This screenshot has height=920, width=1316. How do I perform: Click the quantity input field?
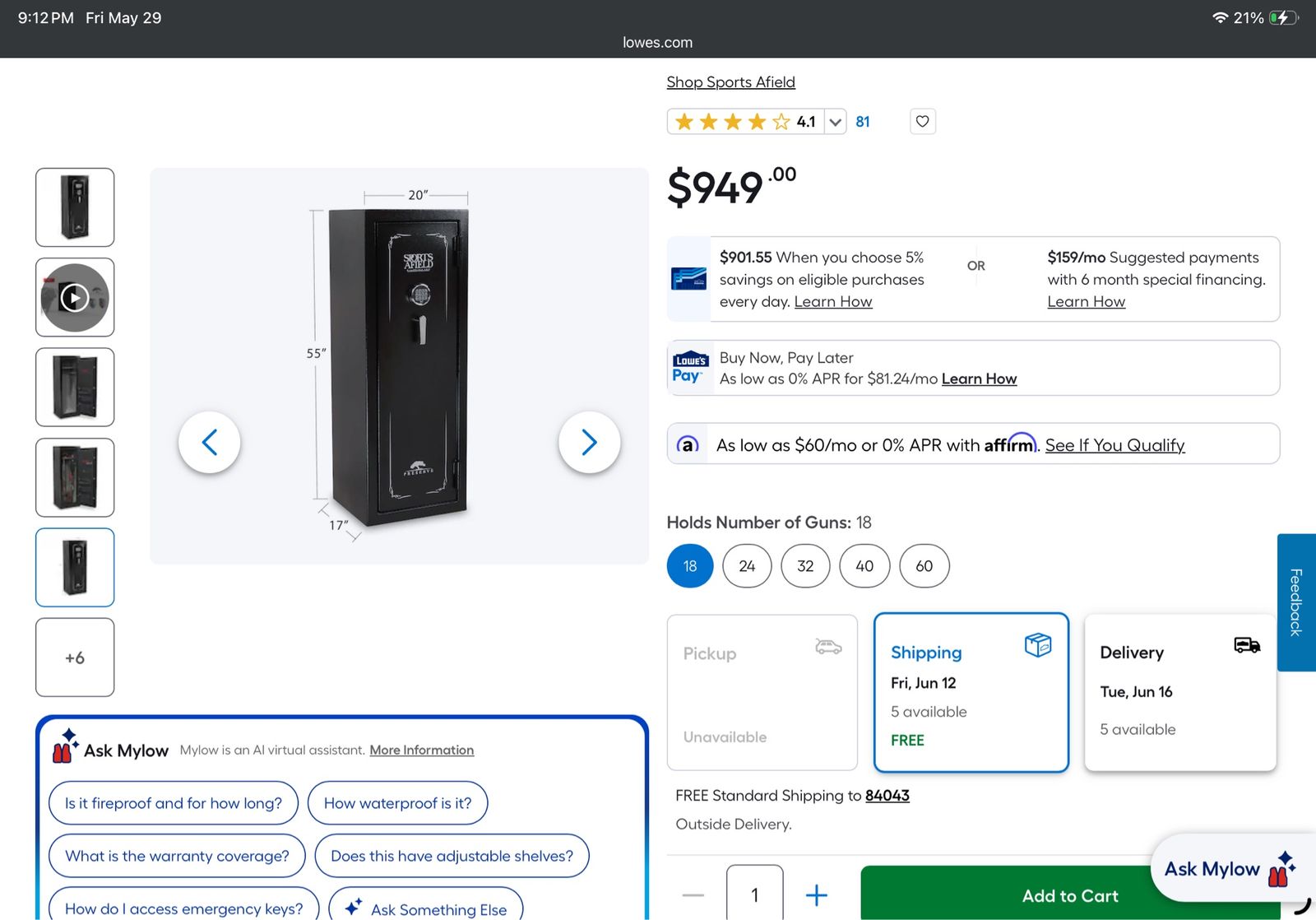coord(755,894)
